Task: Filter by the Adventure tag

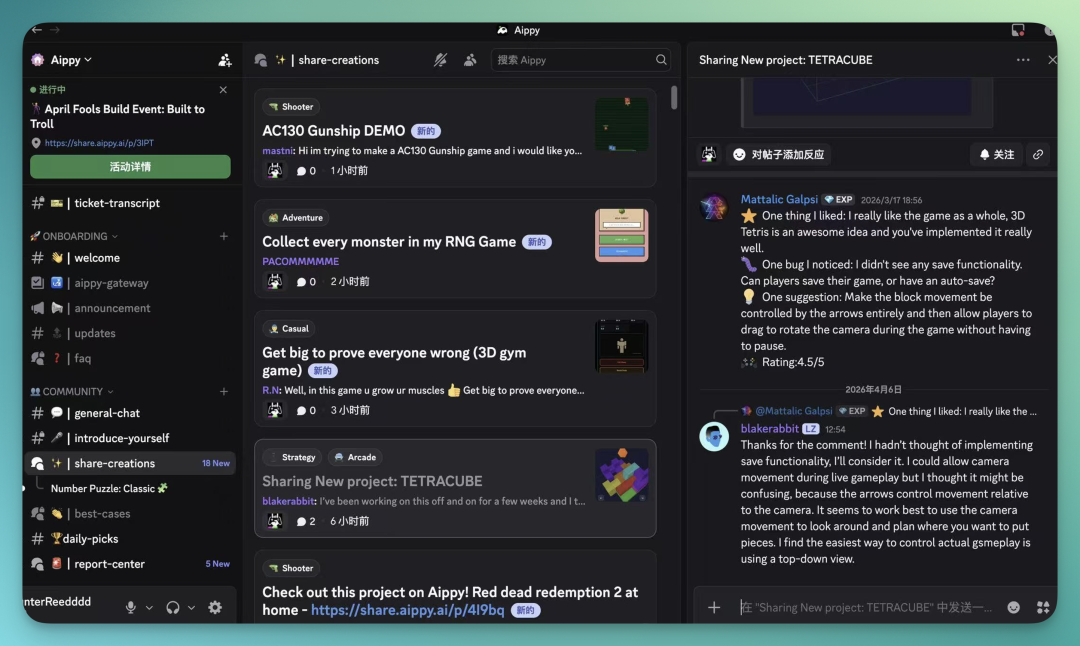Action: coord(295,218)
